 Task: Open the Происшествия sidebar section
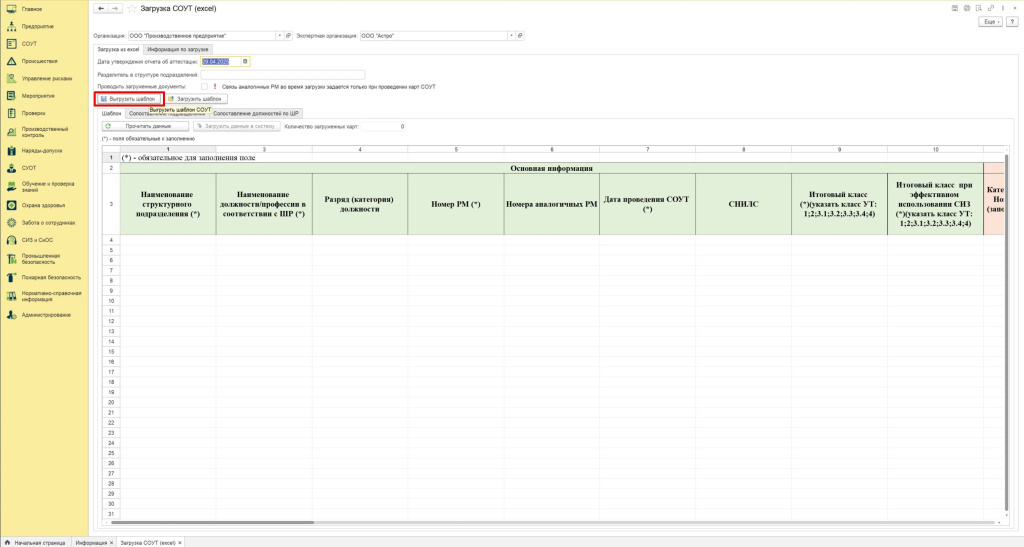point(39,61)
